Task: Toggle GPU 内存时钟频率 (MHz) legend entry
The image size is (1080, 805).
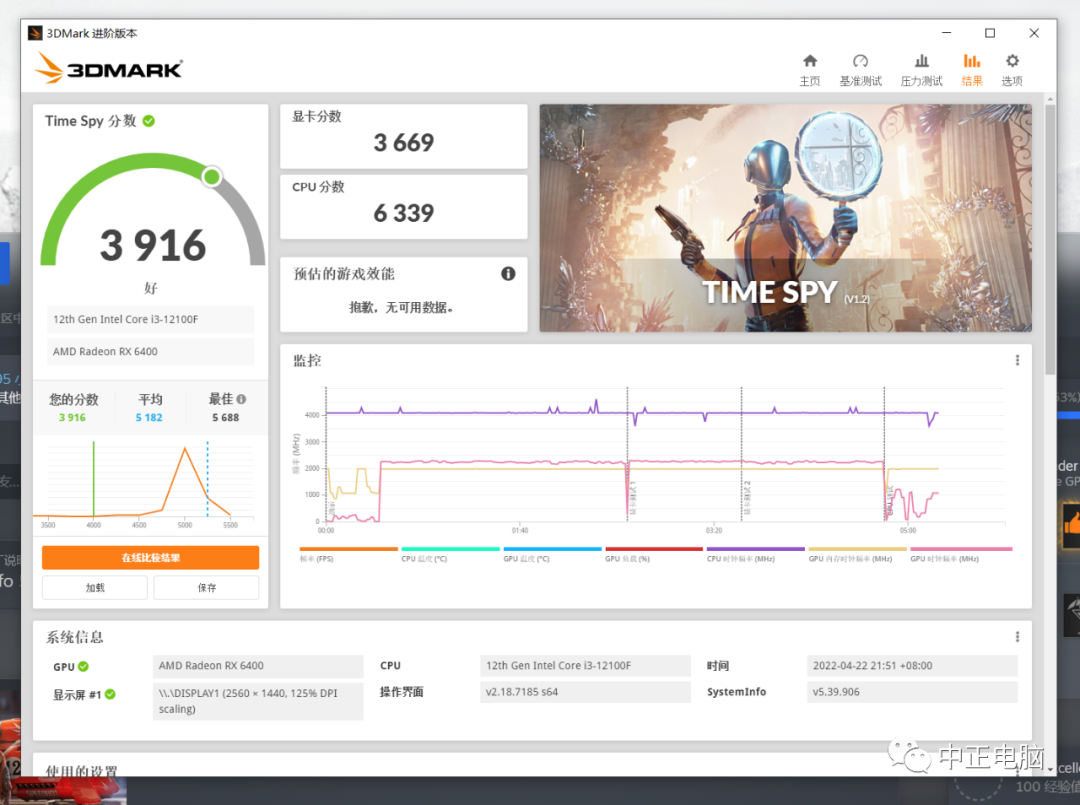Action: click(857, 554)
